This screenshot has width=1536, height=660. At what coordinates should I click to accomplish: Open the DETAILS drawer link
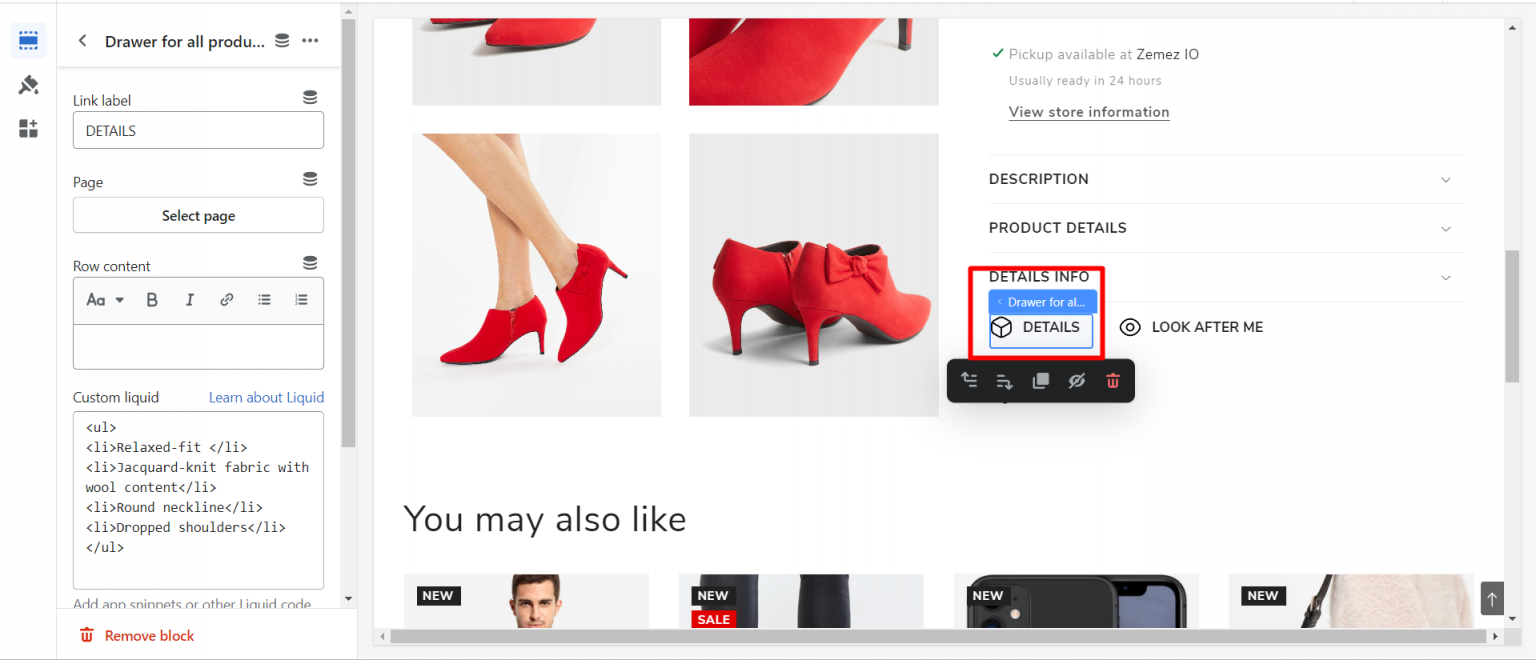1040,328
